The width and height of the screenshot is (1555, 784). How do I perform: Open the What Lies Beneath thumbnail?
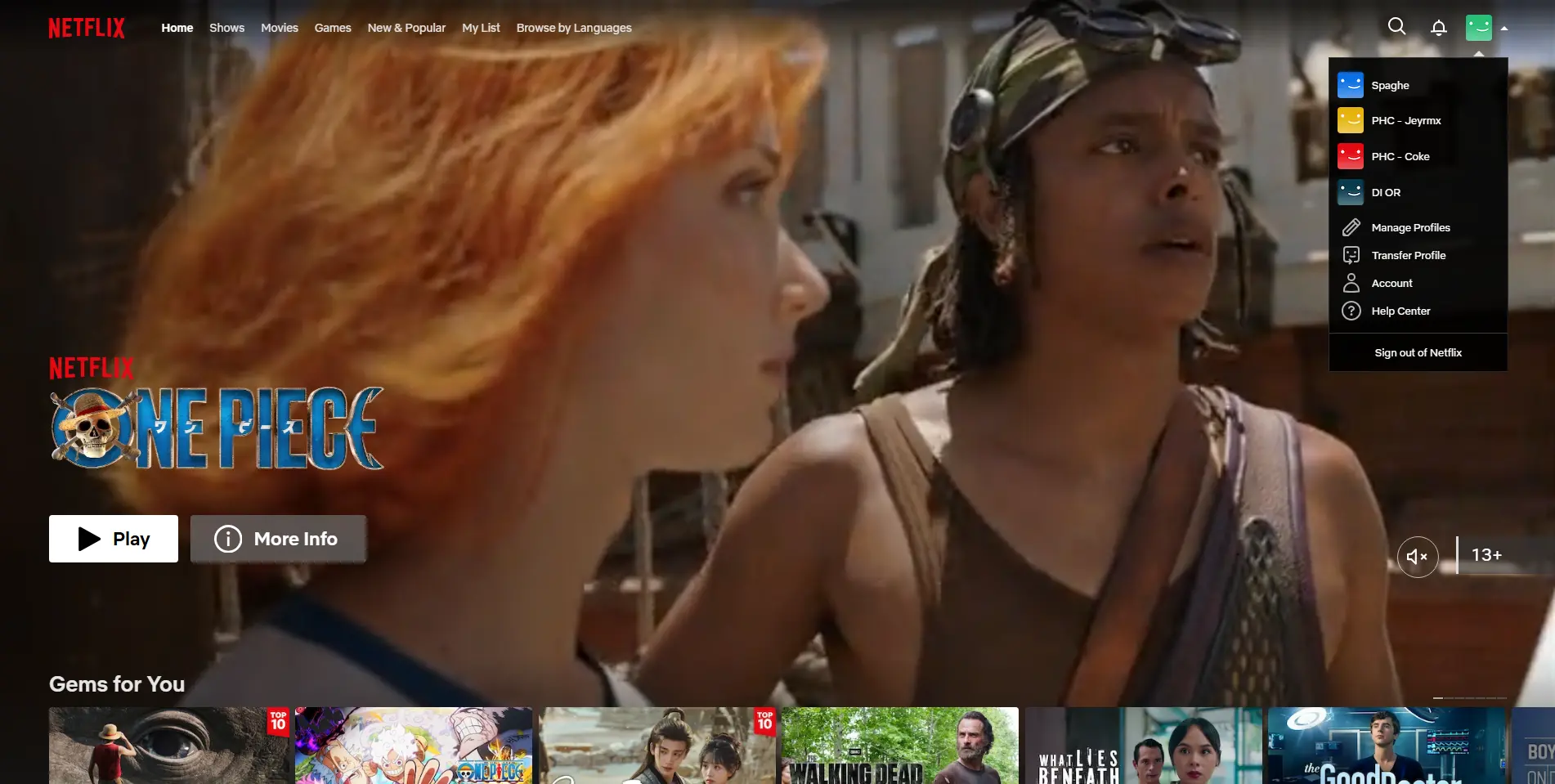coord(1144,746)
